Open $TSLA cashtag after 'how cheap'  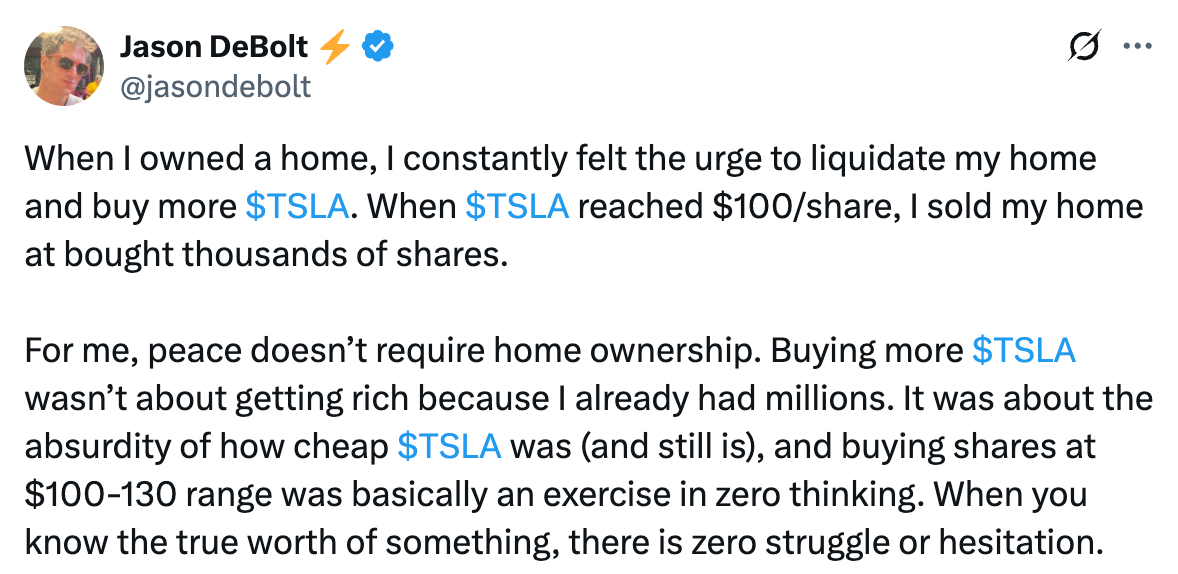pos(449,447)
